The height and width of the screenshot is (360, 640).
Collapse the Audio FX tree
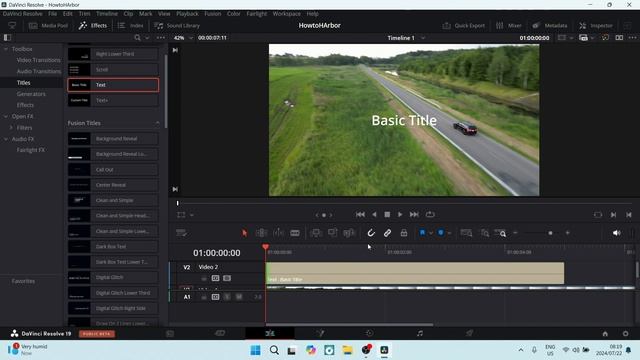[x=6, y=139]
